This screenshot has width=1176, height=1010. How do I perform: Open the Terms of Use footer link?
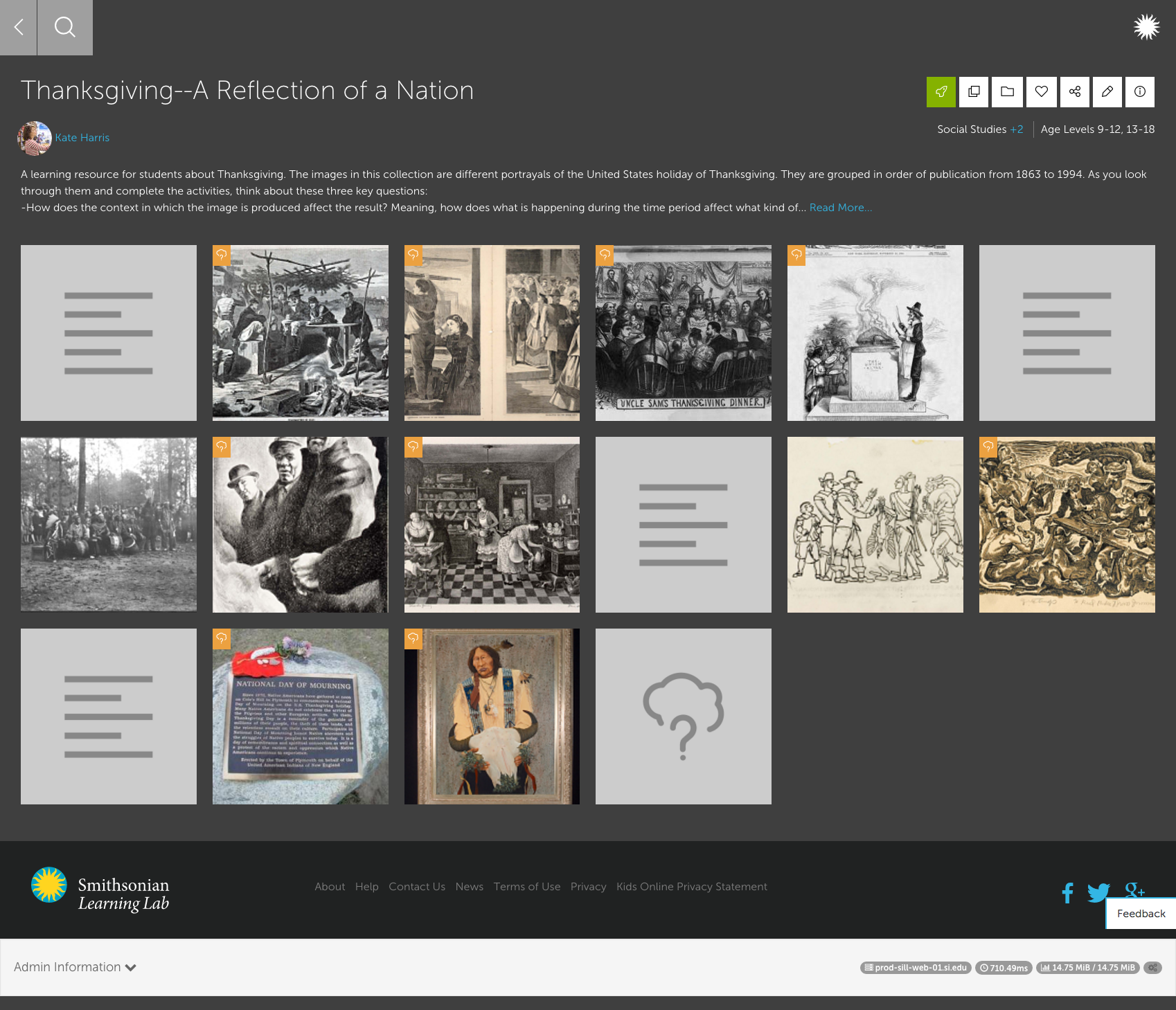[526, 887]
